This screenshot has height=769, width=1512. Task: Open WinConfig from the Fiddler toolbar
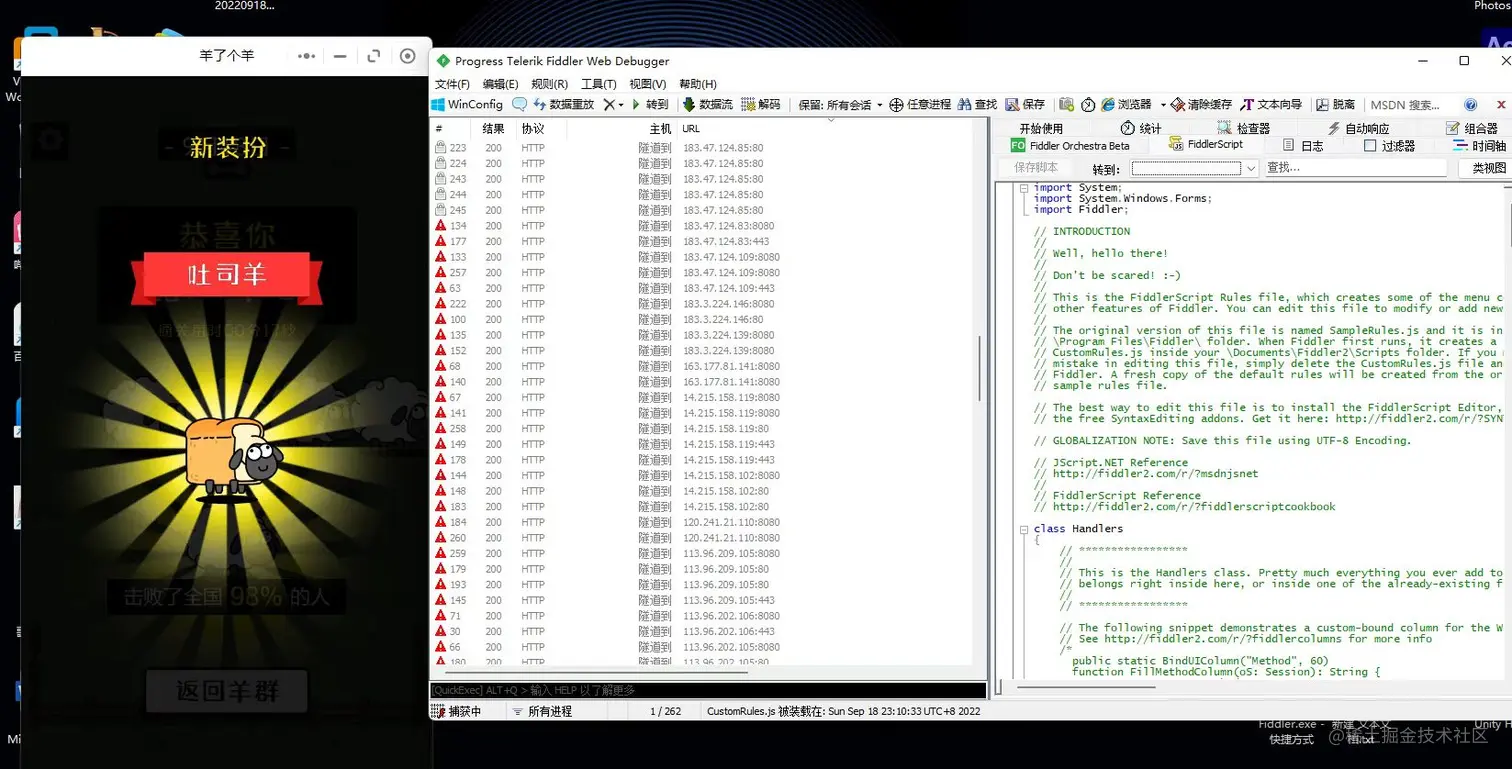click(x=467, y=104)
